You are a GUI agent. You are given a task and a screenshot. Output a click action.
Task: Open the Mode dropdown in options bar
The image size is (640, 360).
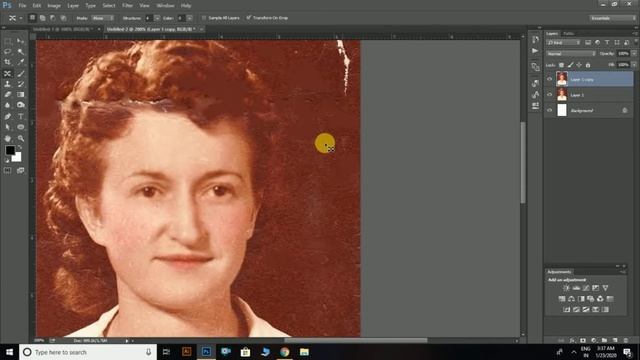click(102, 18)
